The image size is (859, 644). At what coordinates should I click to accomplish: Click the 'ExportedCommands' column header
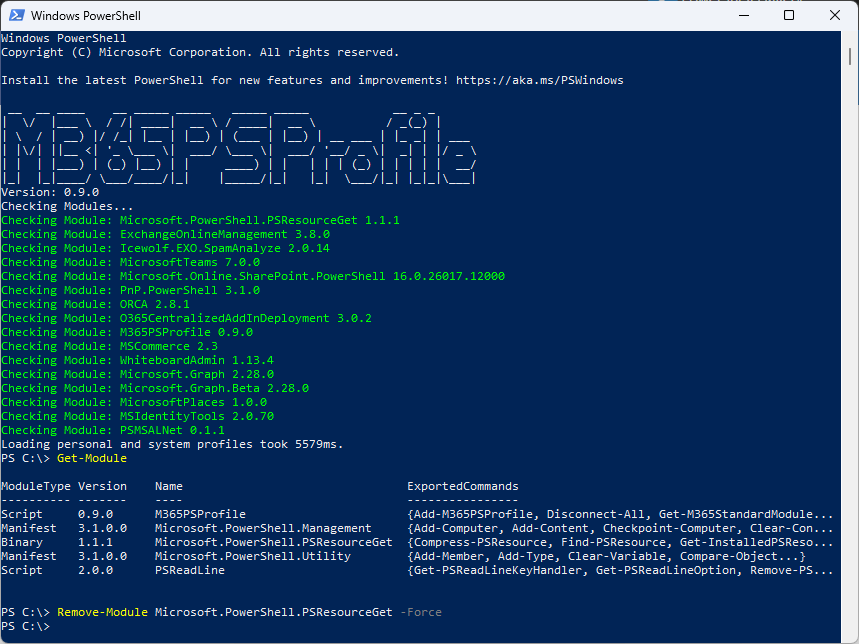[463, 486]
